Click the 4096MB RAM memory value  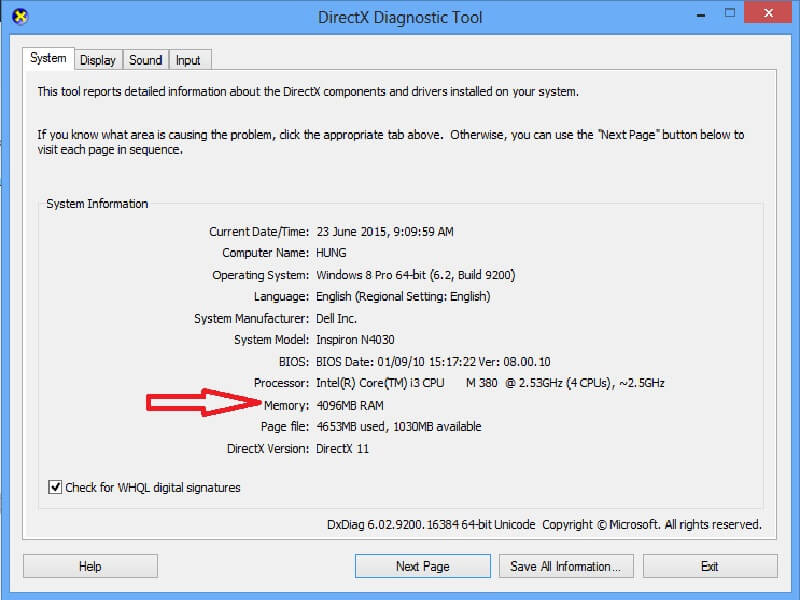(x=349, y=405)
